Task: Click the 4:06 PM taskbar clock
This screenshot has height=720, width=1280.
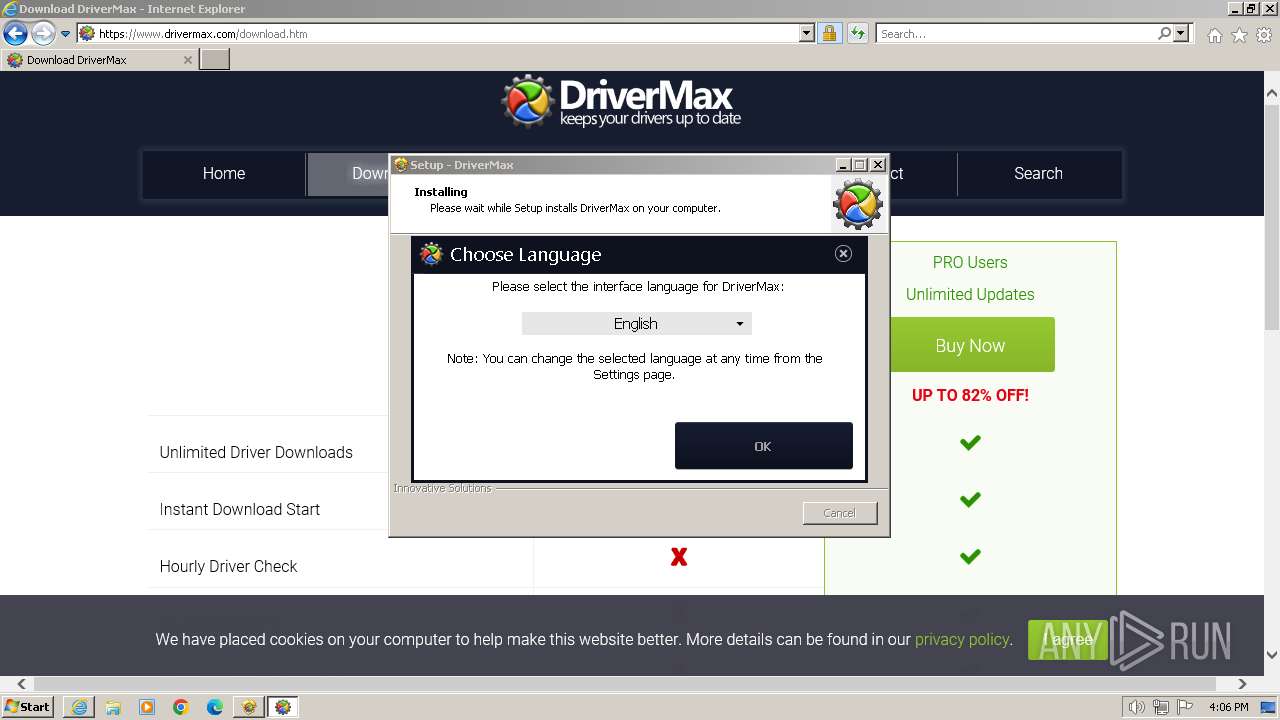Action: click(x=1228, y=707)
